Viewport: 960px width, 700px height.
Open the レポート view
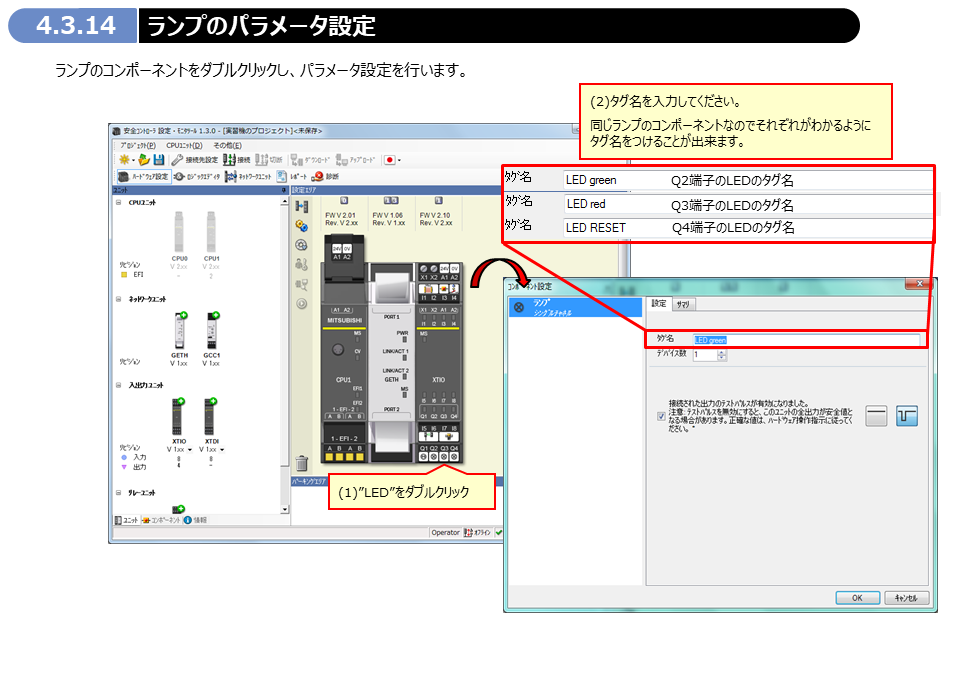click(291, 177)
